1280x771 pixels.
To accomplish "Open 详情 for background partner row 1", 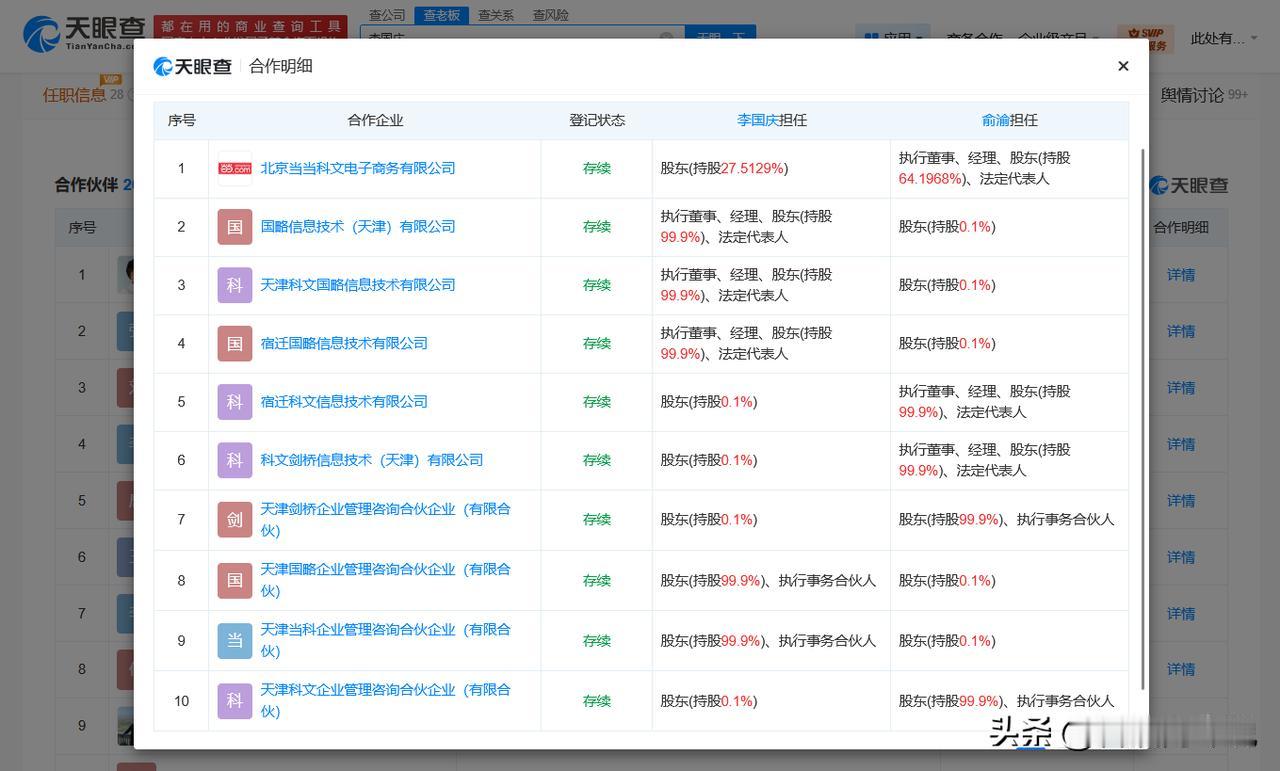I will 1181,275.
